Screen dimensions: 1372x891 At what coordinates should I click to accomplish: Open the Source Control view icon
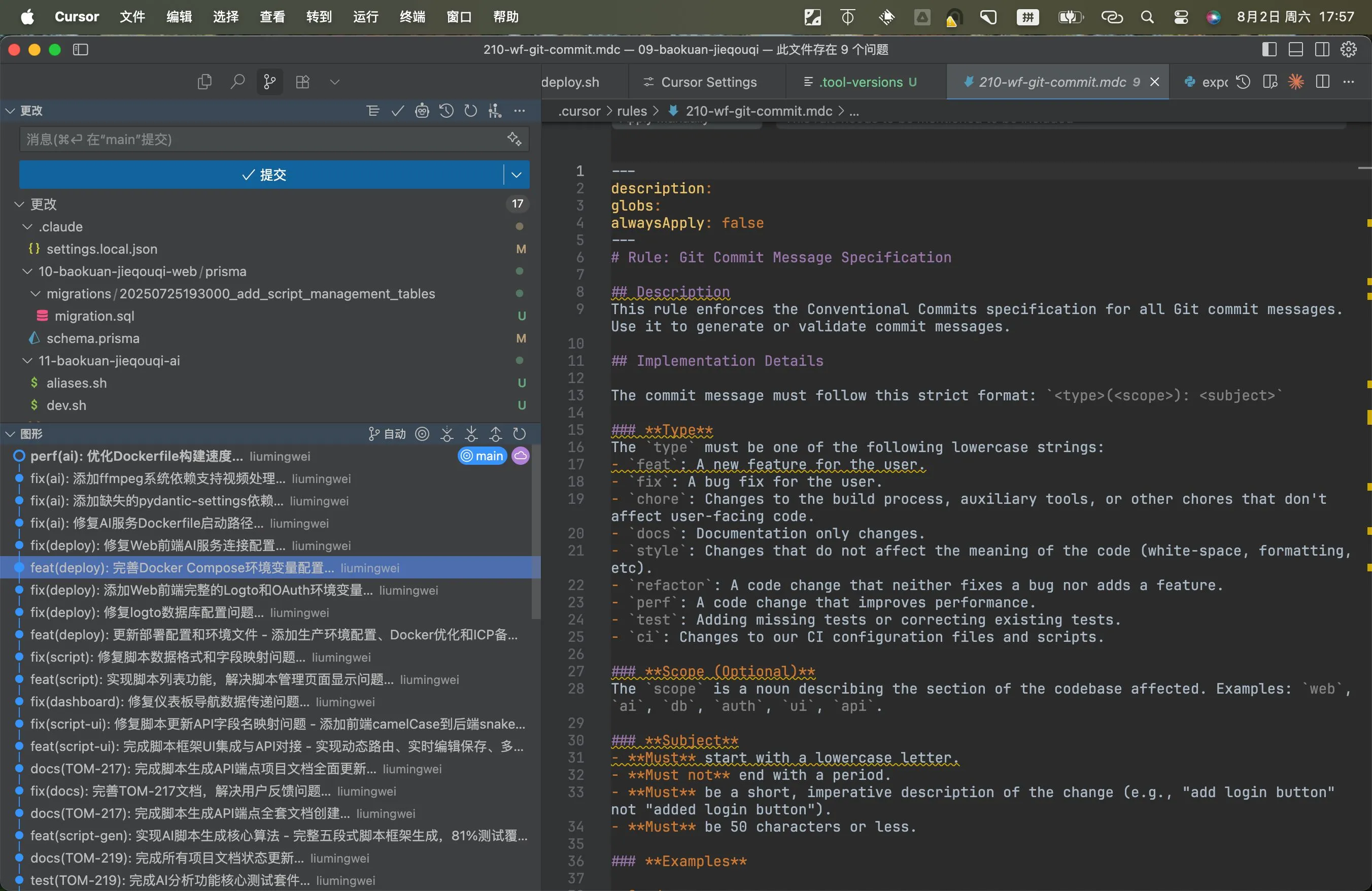(269, 82)
